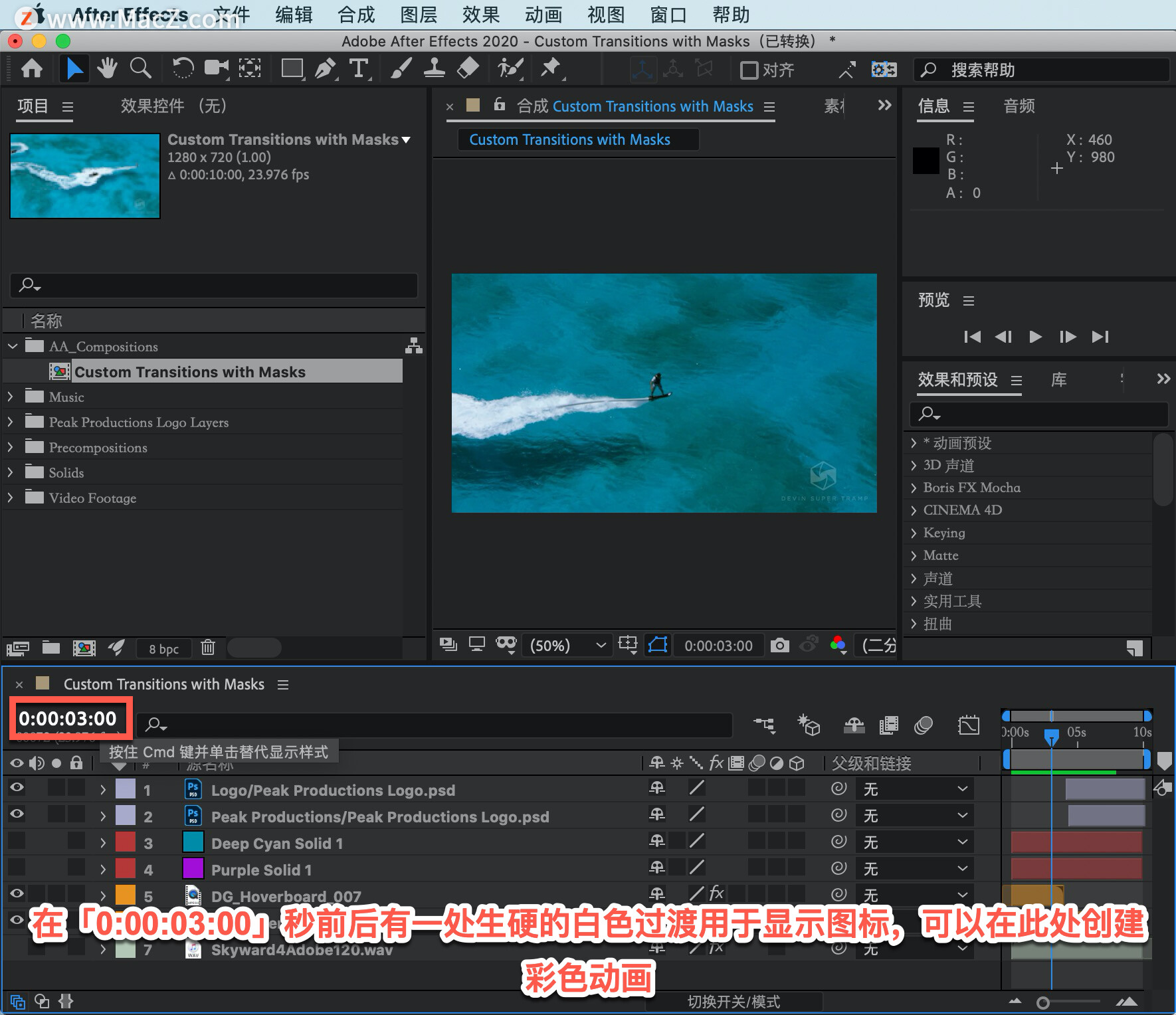Click the 切换开关/模式 button

click(x=734, y=1001)
